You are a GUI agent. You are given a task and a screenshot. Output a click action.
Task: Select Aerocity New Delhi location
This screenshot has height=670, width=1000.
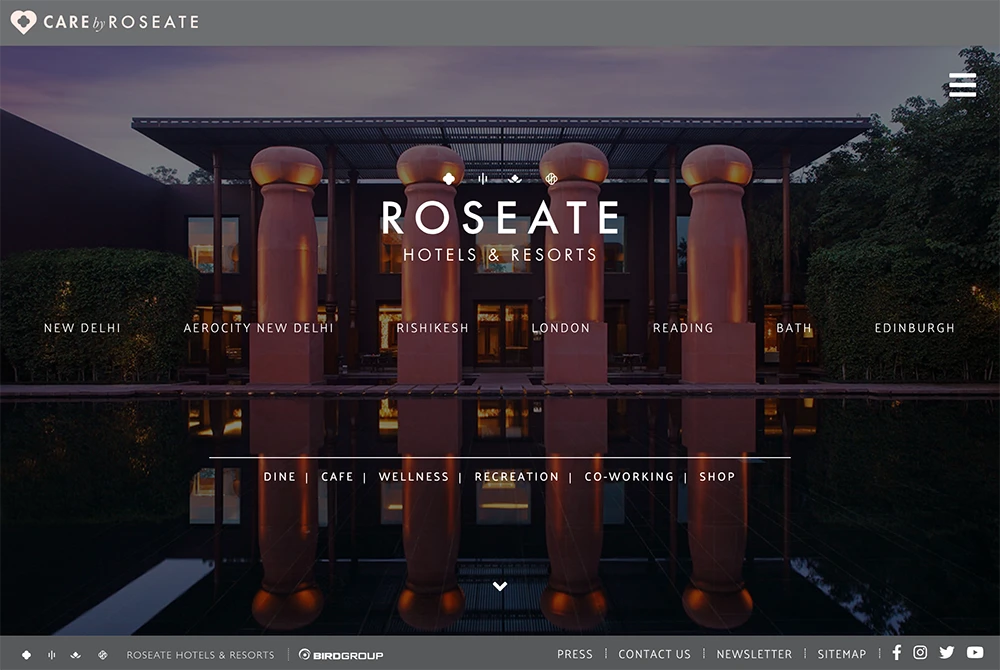tap(258, 328)
